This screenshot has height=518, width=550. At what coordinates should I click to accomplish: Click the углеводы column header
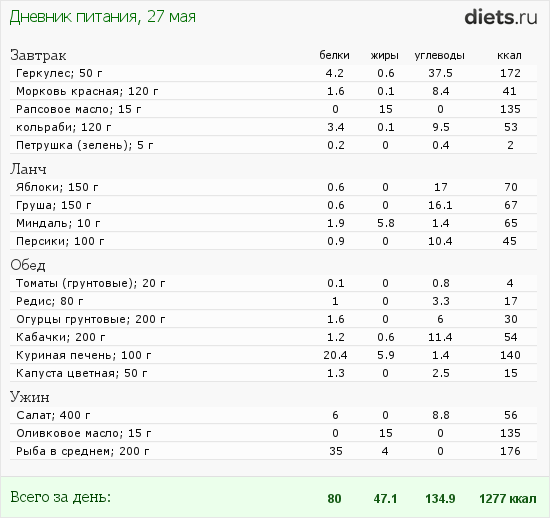[x=440, y=56]
